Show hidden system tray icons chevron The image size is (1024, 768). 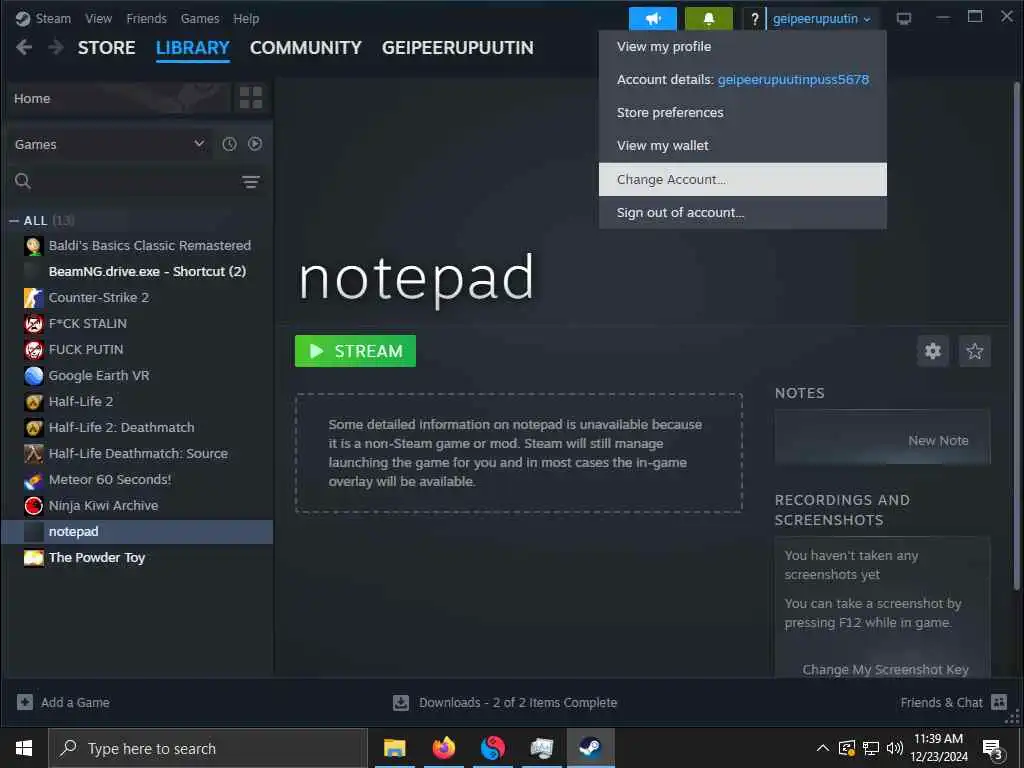[823, 748]
